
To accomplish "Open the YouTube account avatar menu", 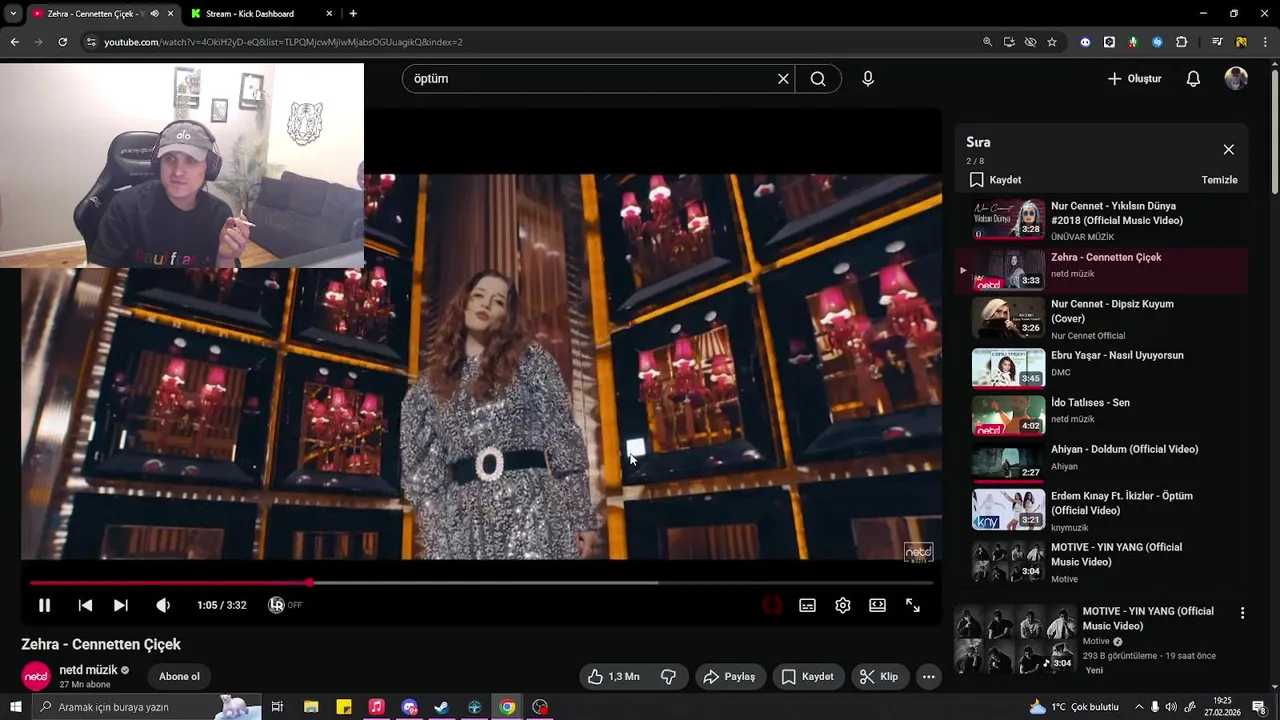I will 1236,79.
